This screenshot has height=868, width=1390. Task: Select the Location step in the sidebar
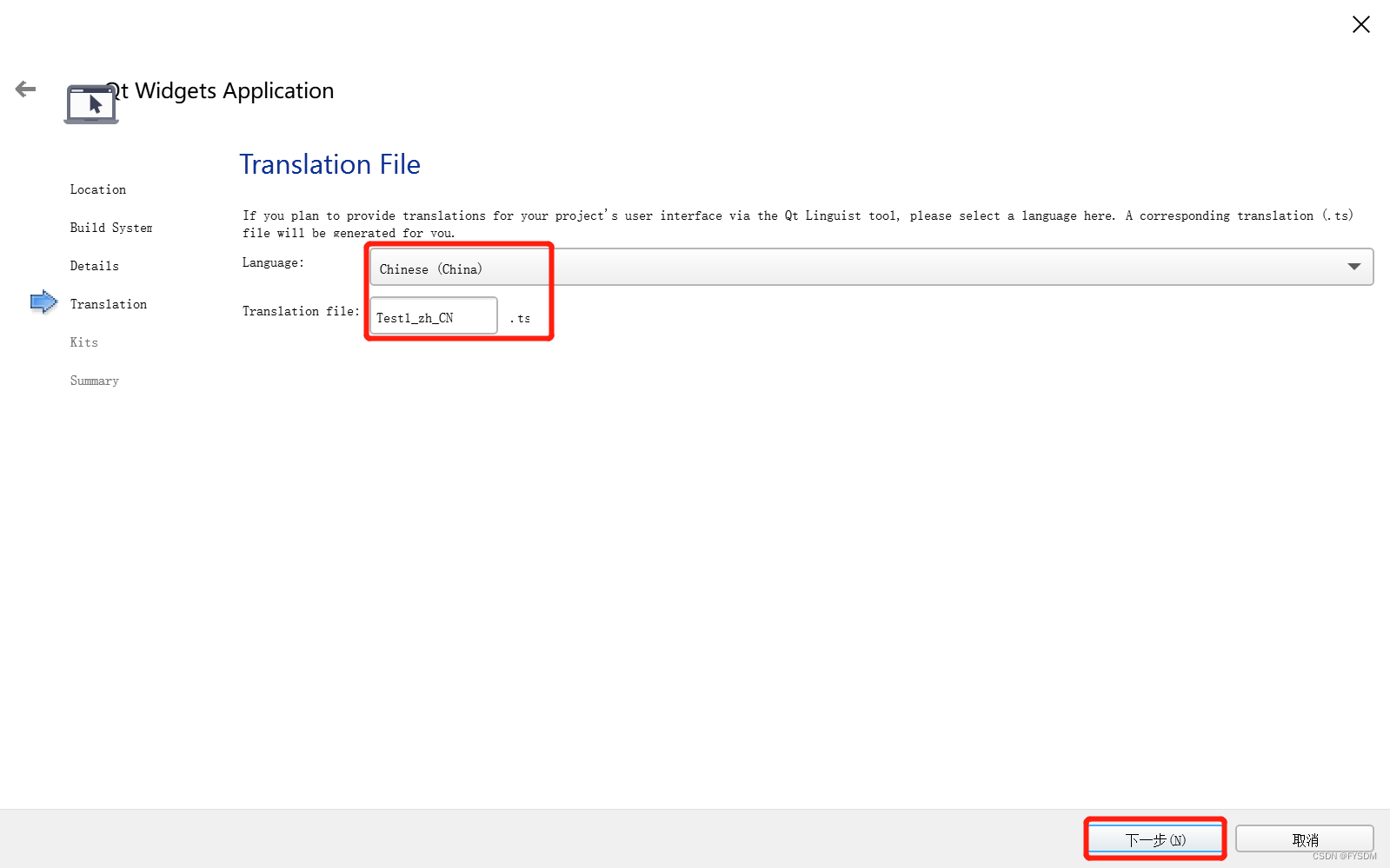pos(98,189)
